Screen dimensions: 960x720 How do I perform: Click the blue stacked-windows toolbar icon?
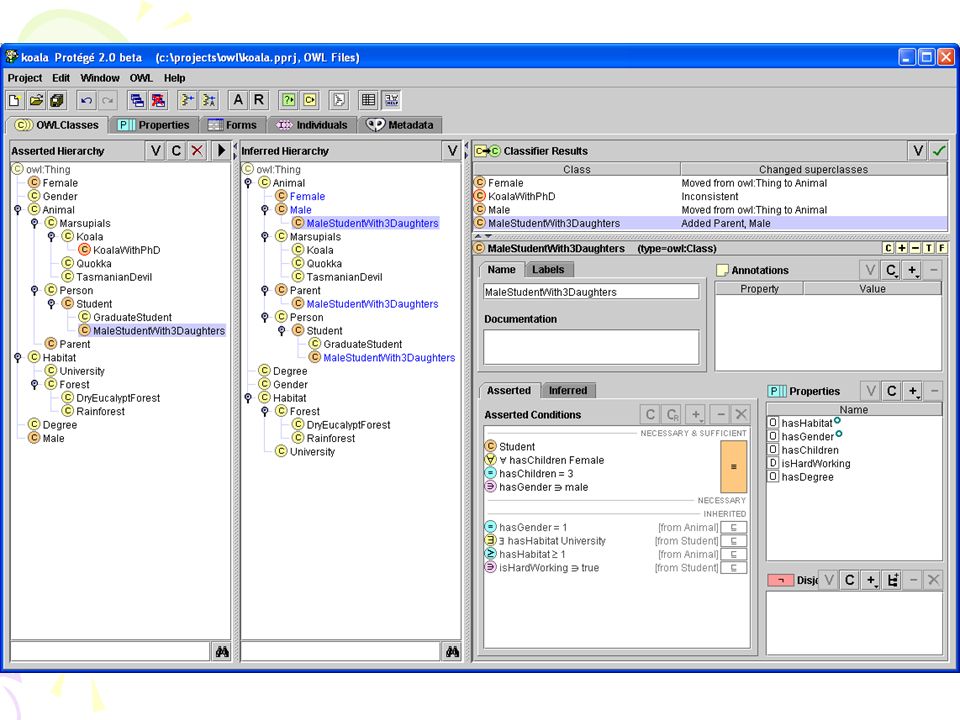(137, 100)
